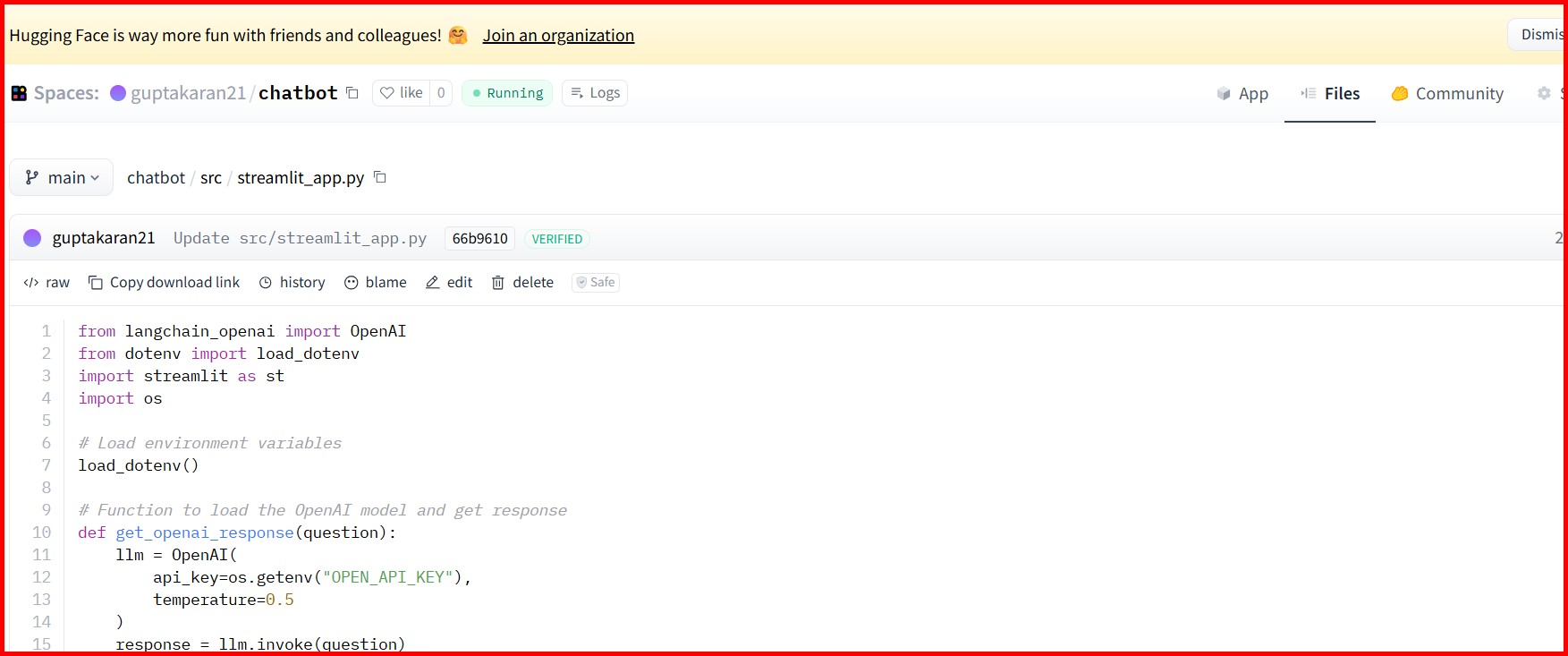The height and width of the screenshot is (656, 1568).
Task: View raw file
Action: 47,283
